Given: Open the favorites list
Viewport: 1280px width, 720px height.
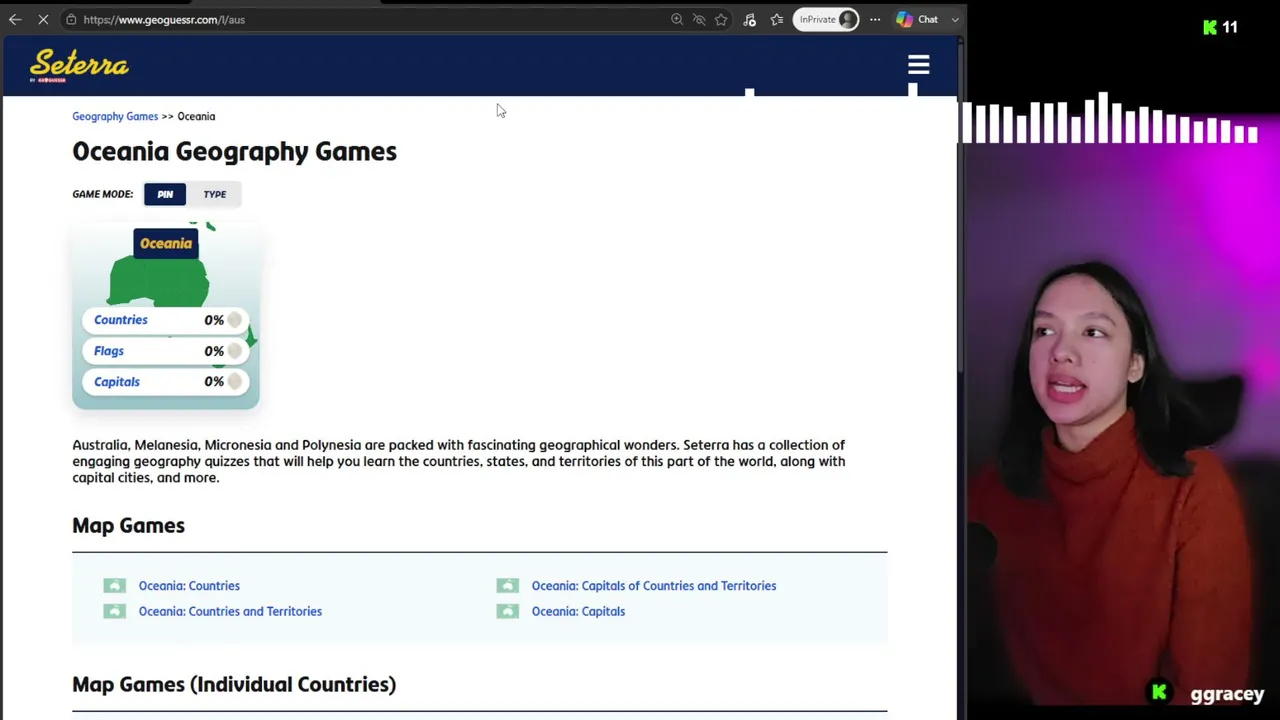Looking at the screenshot, I should pos(777,19).
